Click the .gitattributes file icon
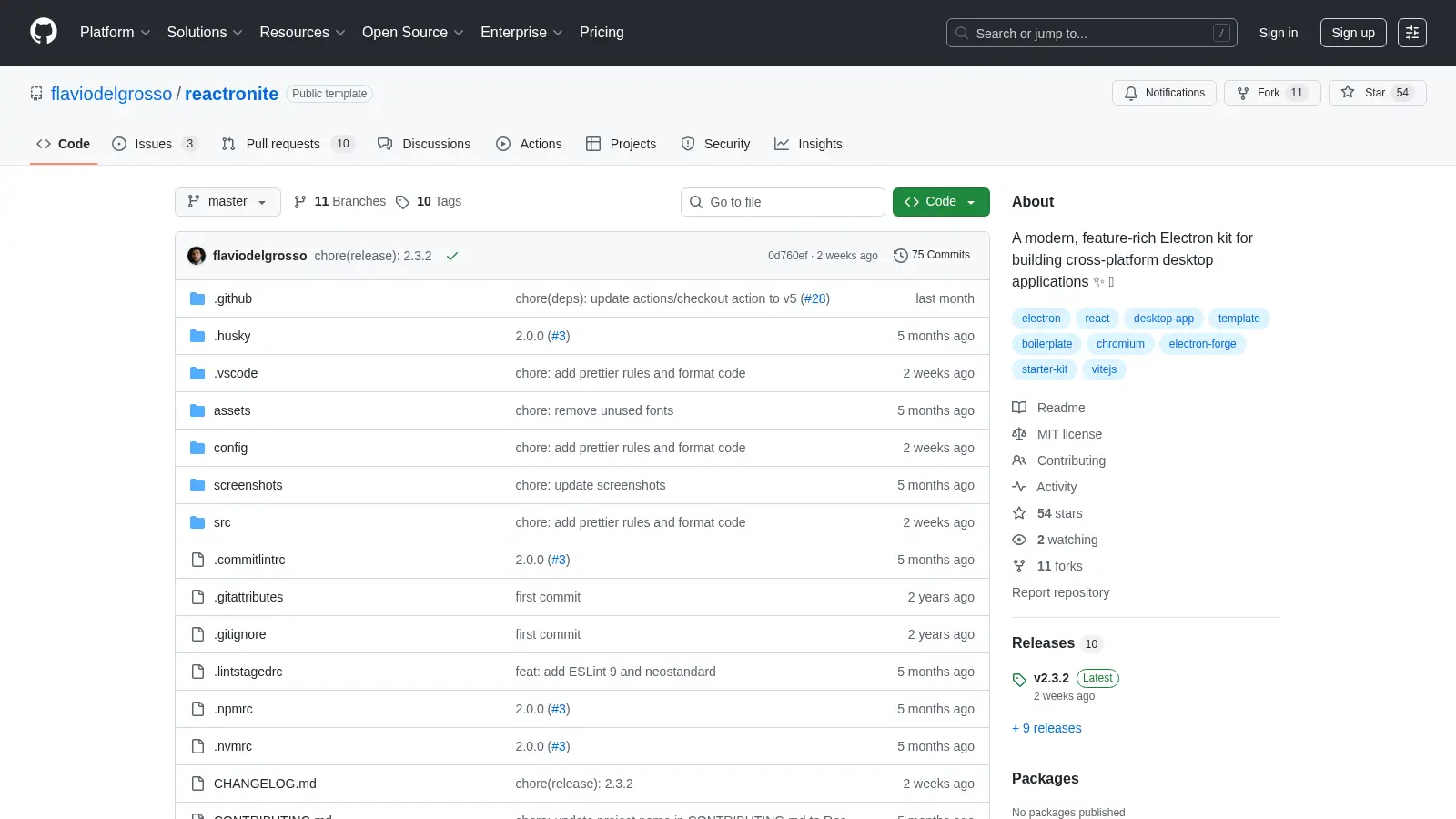Screen dimensions: 1456x819 (197, 597)
